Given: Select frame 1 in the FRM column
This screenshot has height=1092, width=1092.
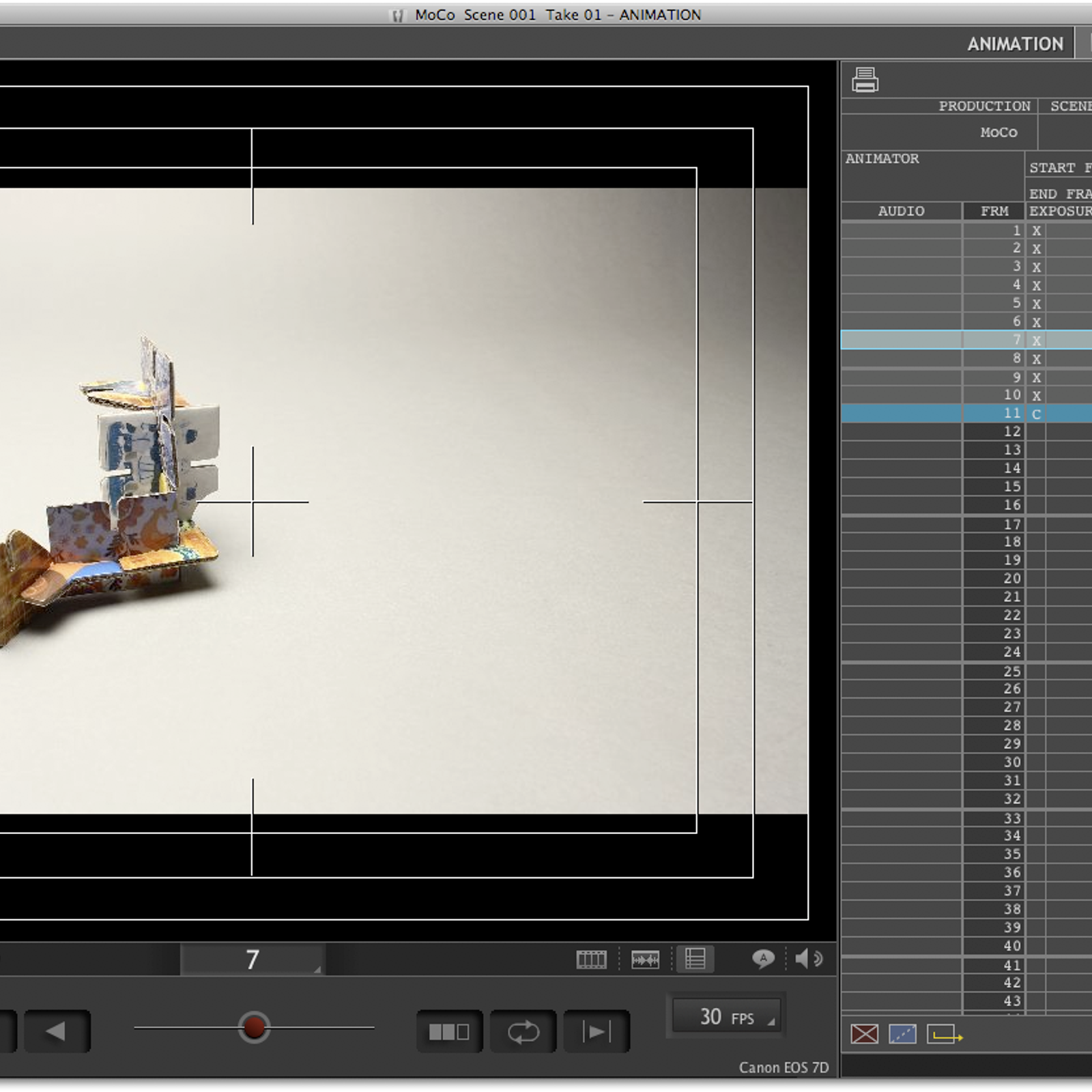Looking at the screenshot, I should pos(994,230).
